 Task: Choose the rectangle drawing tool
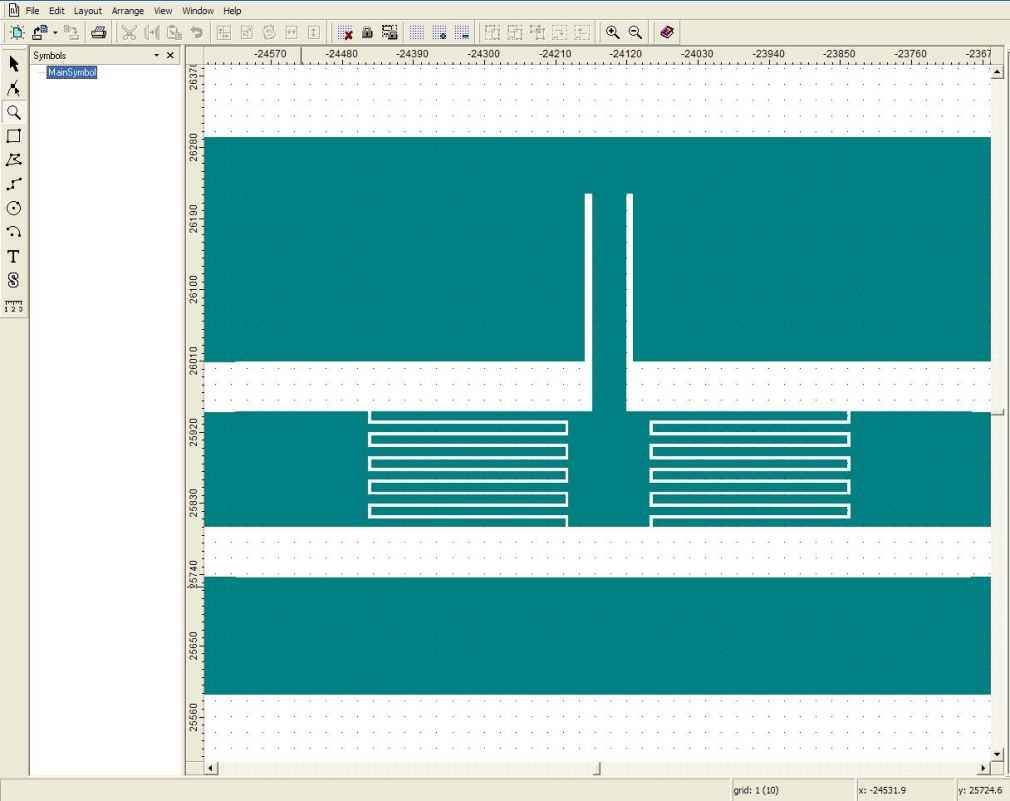pyautogui.click(x=14, y=136)
